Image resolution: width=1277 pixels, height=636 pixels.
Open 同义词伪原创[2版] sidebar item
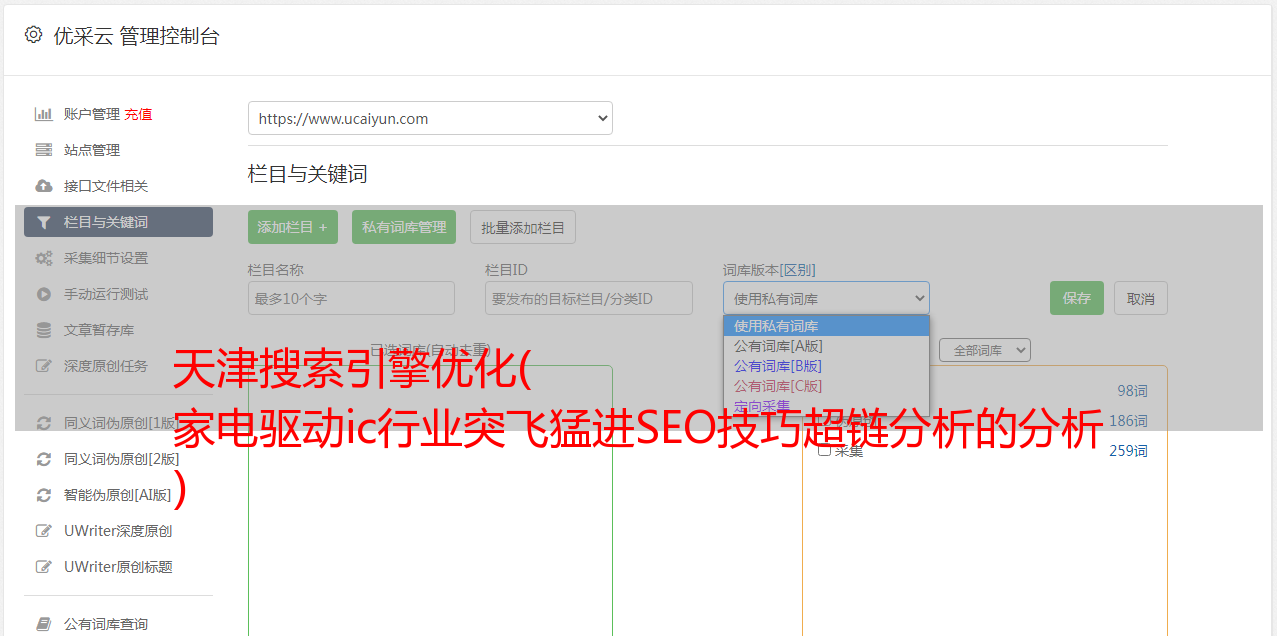(x=122, y=459)
